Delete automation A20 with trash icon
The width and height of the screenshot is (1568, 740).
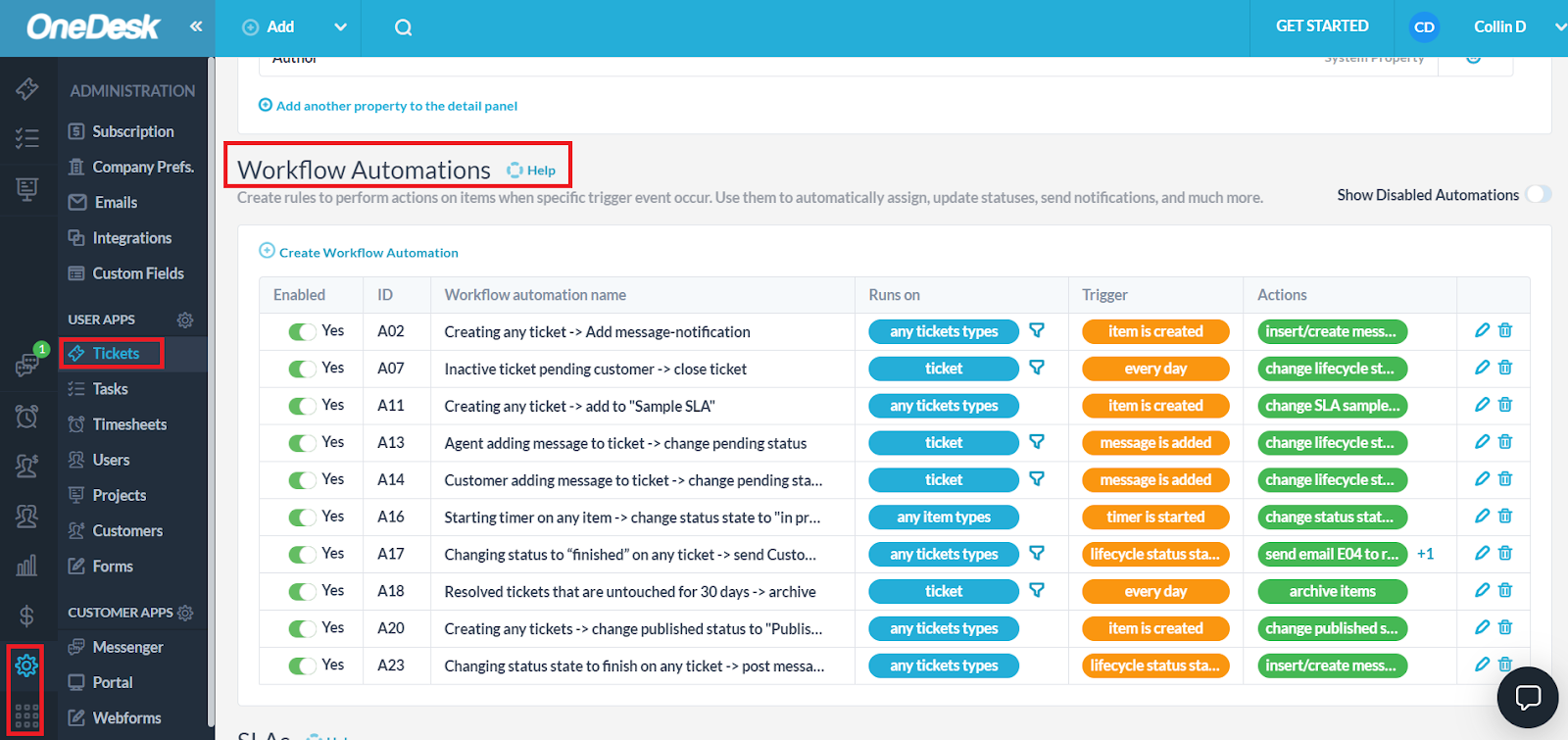coord(1505,627)
